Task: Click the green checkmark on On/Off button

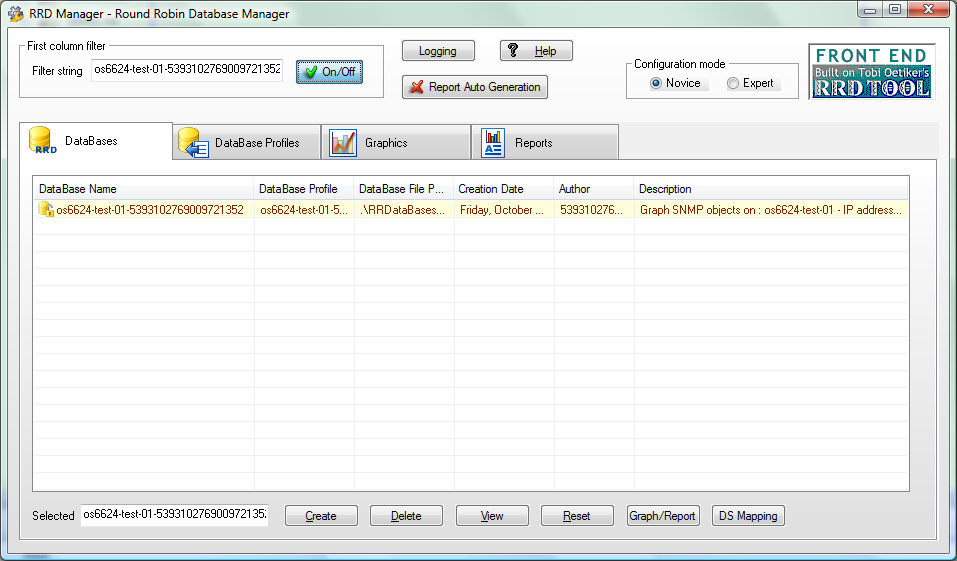Action: (x=311, y=72)
